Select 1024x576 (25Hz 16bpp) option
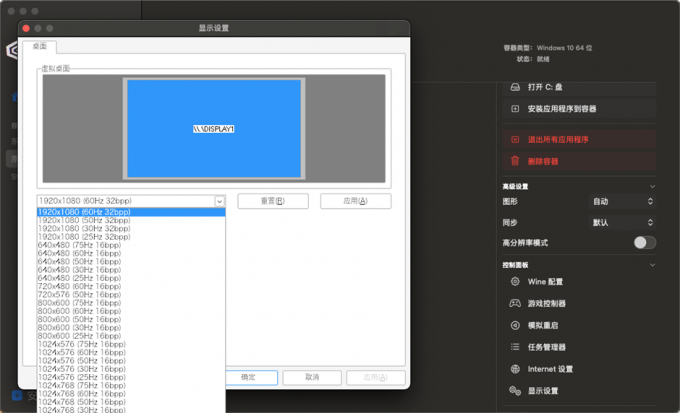Image resolution: width=680 pixels, height=413 pixels. [x=131, y=377]
